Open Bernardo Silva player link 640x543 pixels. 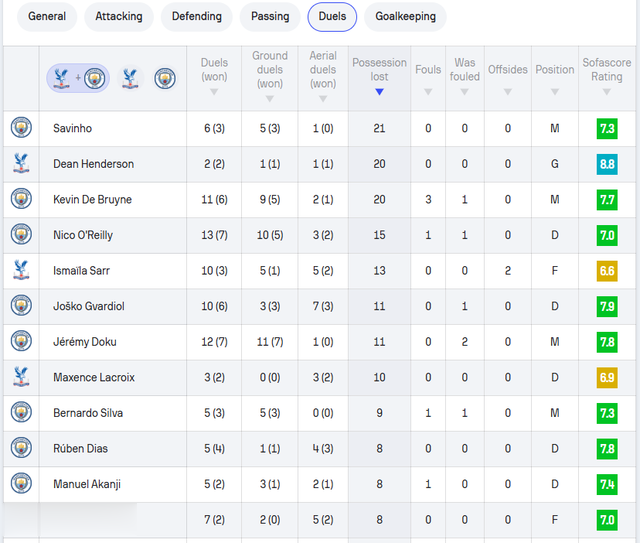click(x=88, y=413)
